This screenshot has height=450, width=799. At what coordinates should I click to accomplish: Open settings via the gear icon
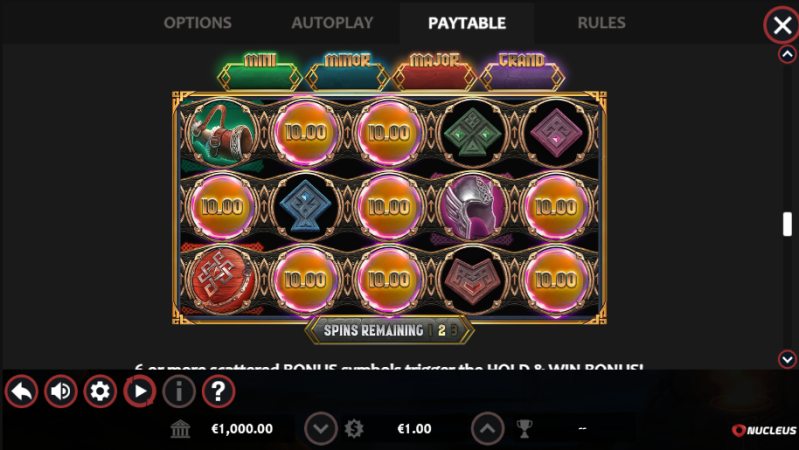(100, 391)
